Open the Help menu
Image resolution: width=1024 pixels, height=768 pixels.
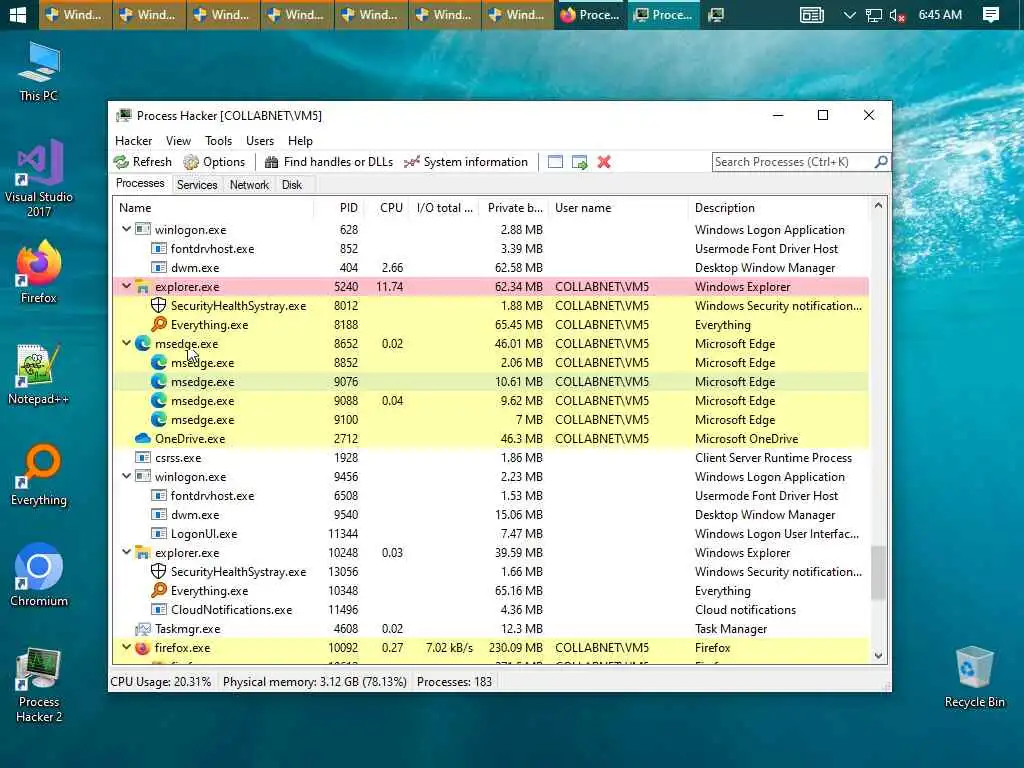click(x=300, y=140)
